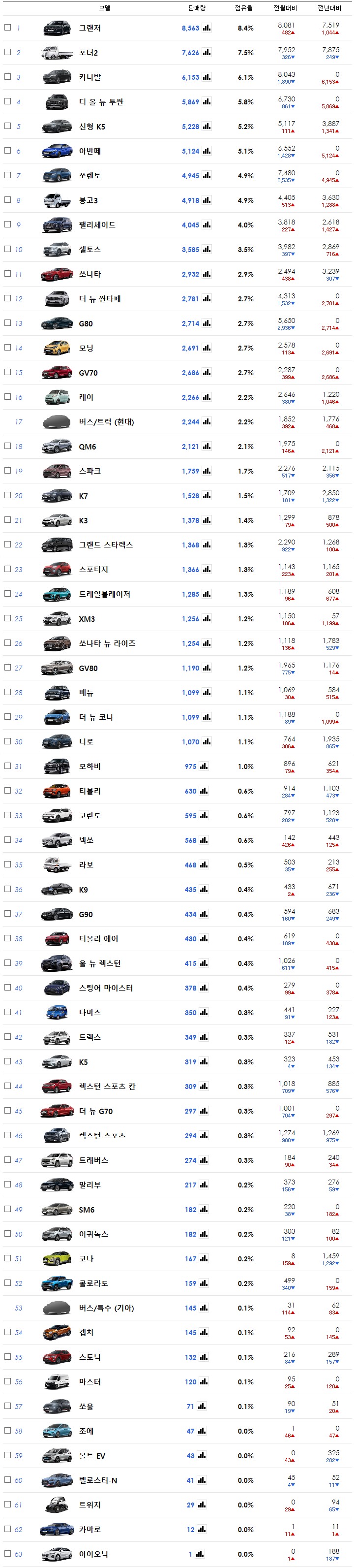Open the bar chart icon for 카니발
Screen dimensions: 355x1568
tap(207, 77)
